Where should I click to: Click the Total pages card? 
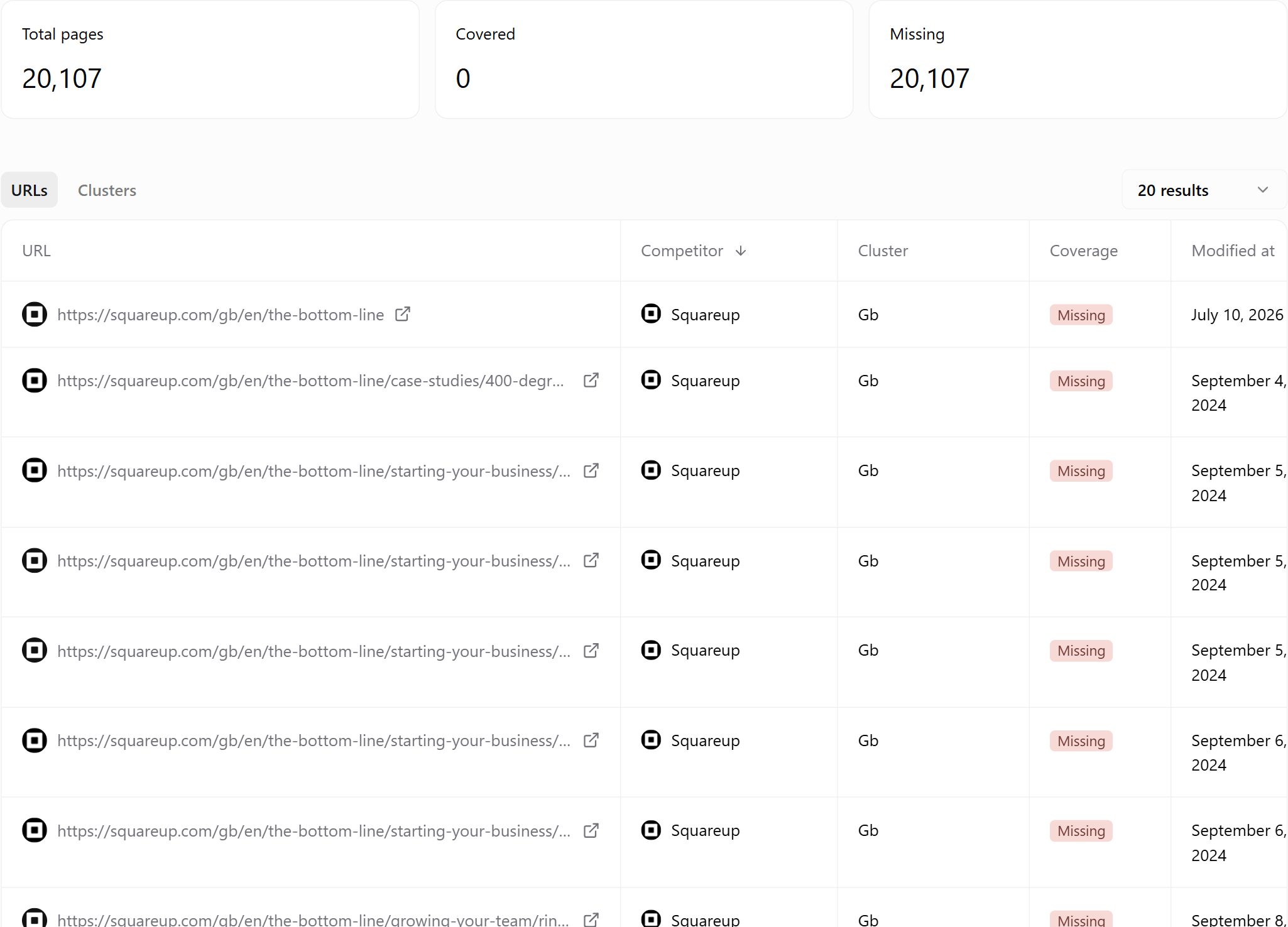click(210, 60)
